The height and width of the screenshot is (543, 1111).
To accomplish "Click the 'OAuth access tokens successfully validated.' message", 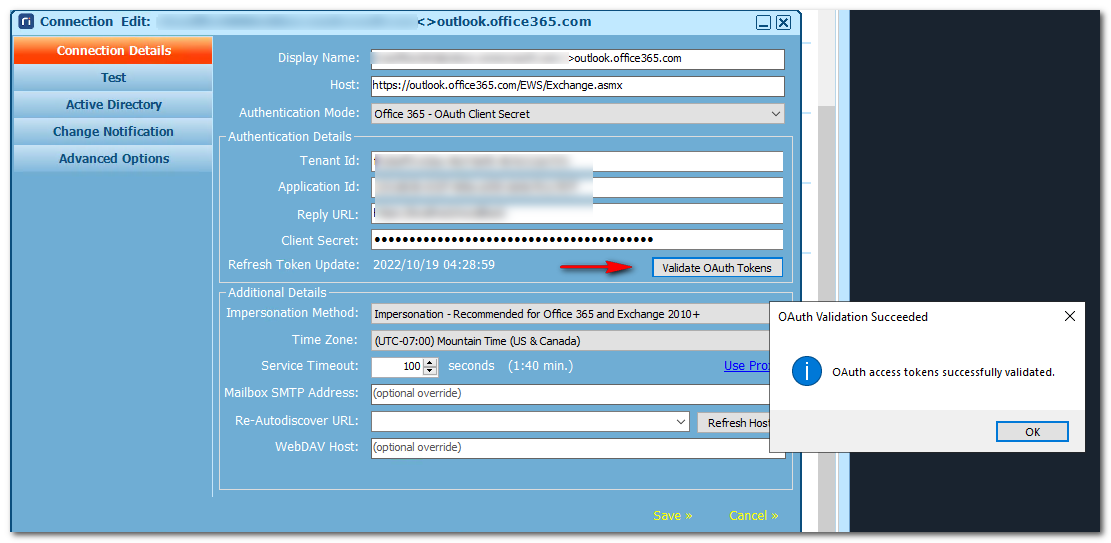I will (944, 372).
